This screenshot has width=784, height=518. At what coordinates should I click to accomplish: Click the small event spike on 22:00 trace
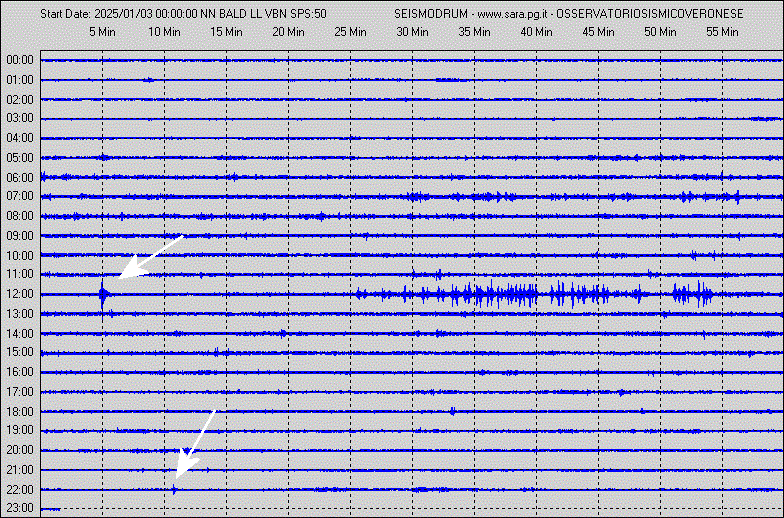click(174, 490)
